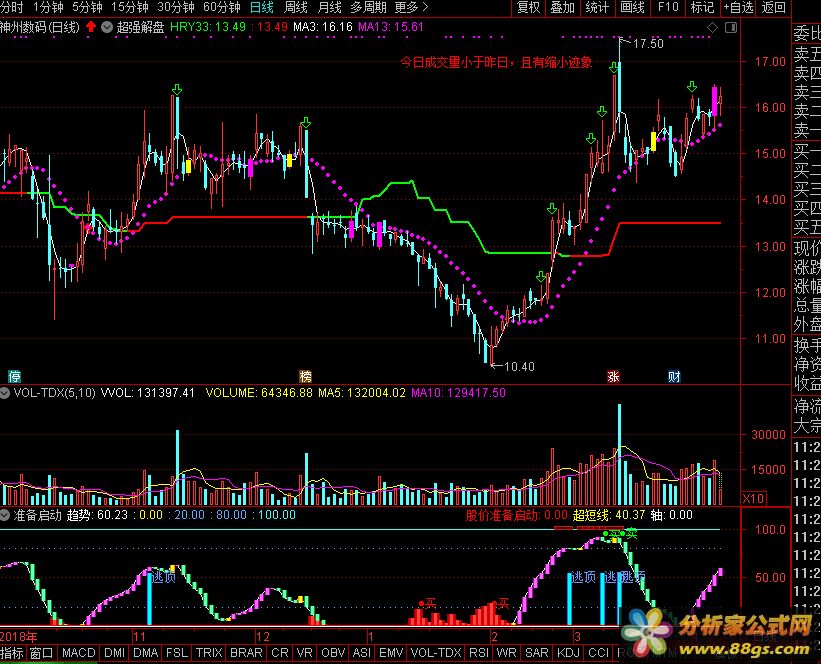Select the CR indicator tab
The image size is (821, 664).
(x=280, y=653)
